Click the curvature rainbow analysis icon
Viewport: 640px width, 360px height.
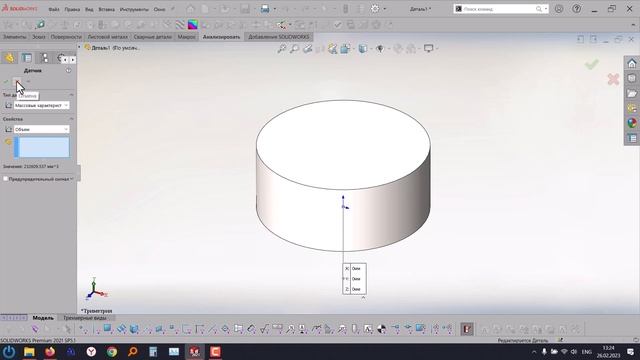click(x=193, y=25)
